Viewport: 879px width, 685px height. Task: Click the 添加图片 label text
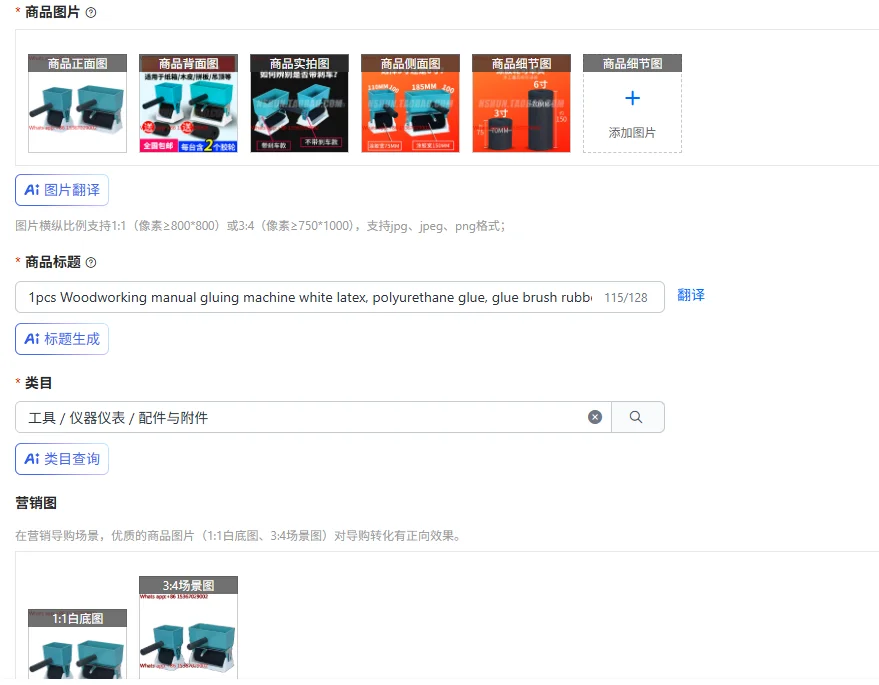632,133
